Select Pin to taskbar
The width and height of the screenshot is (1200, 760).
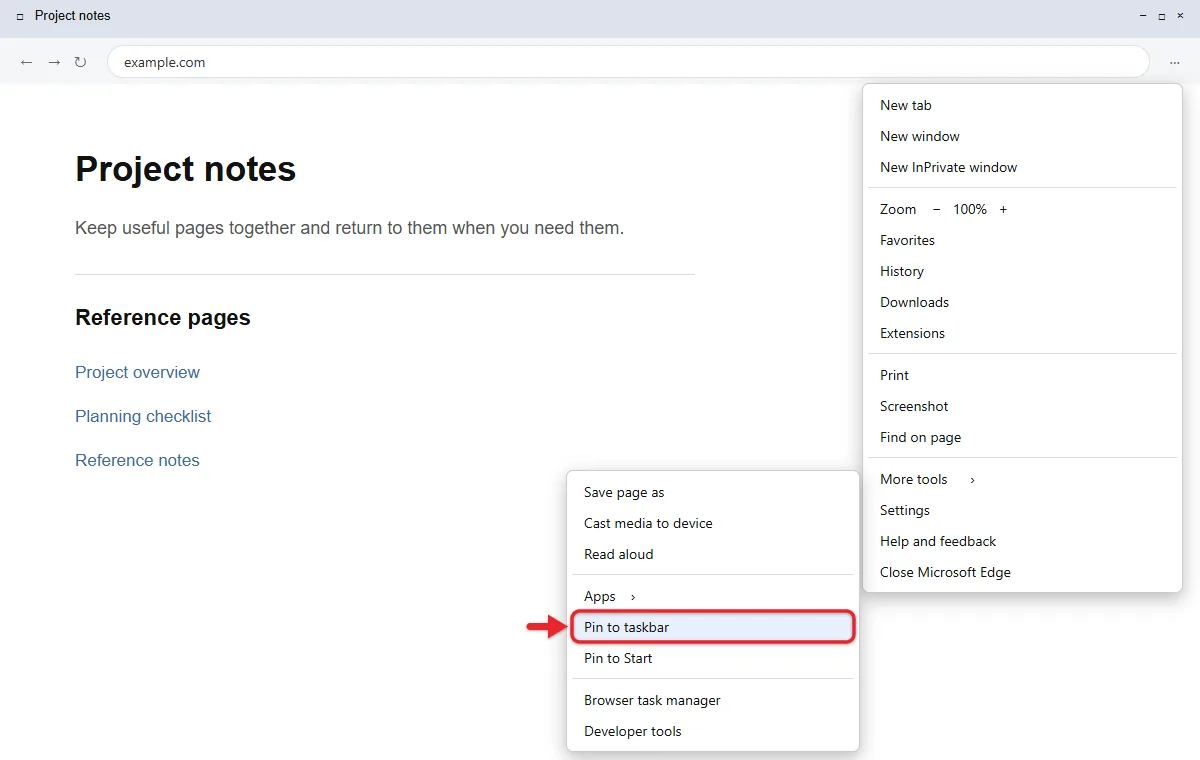(x=713, y=627)
